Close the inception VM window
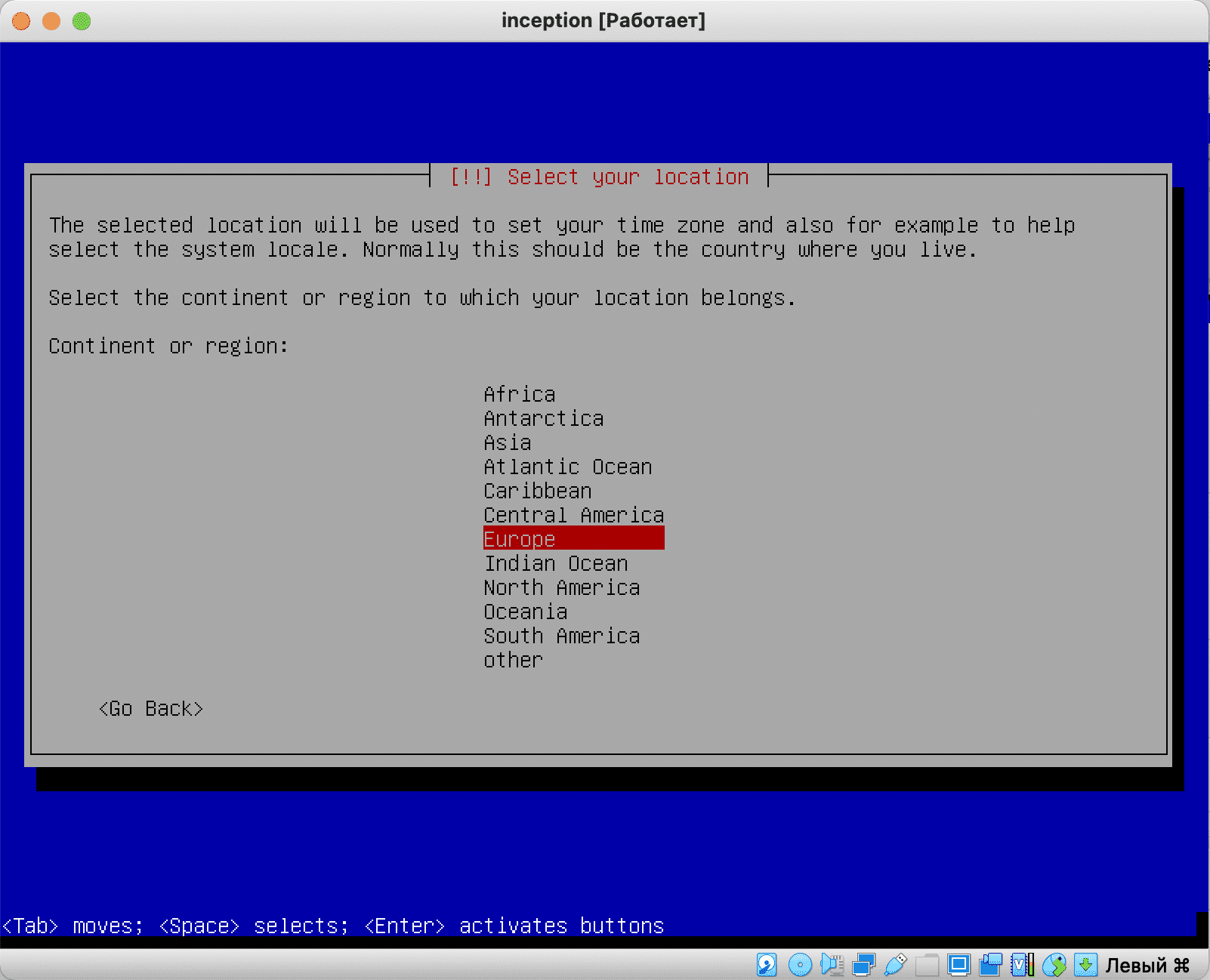 (21, 21)
